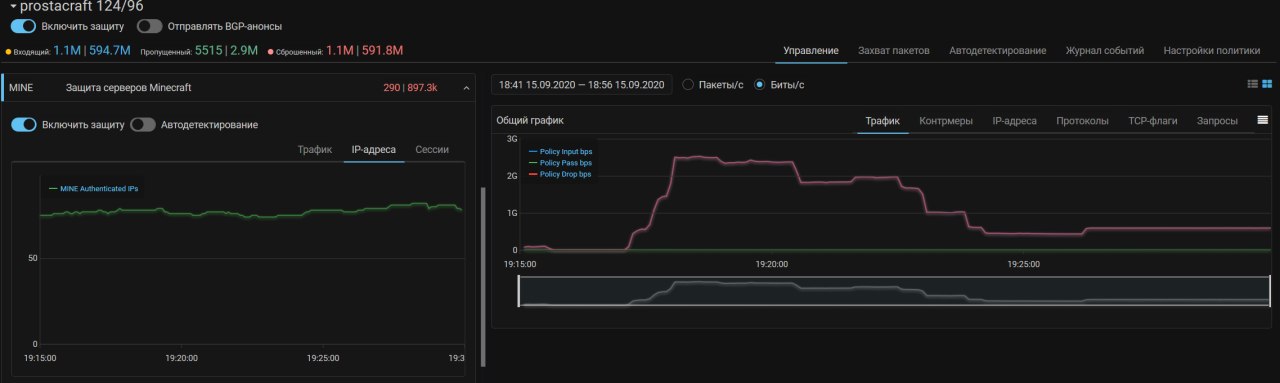Select 'Пакеты/с' radio button

point(688,85)
